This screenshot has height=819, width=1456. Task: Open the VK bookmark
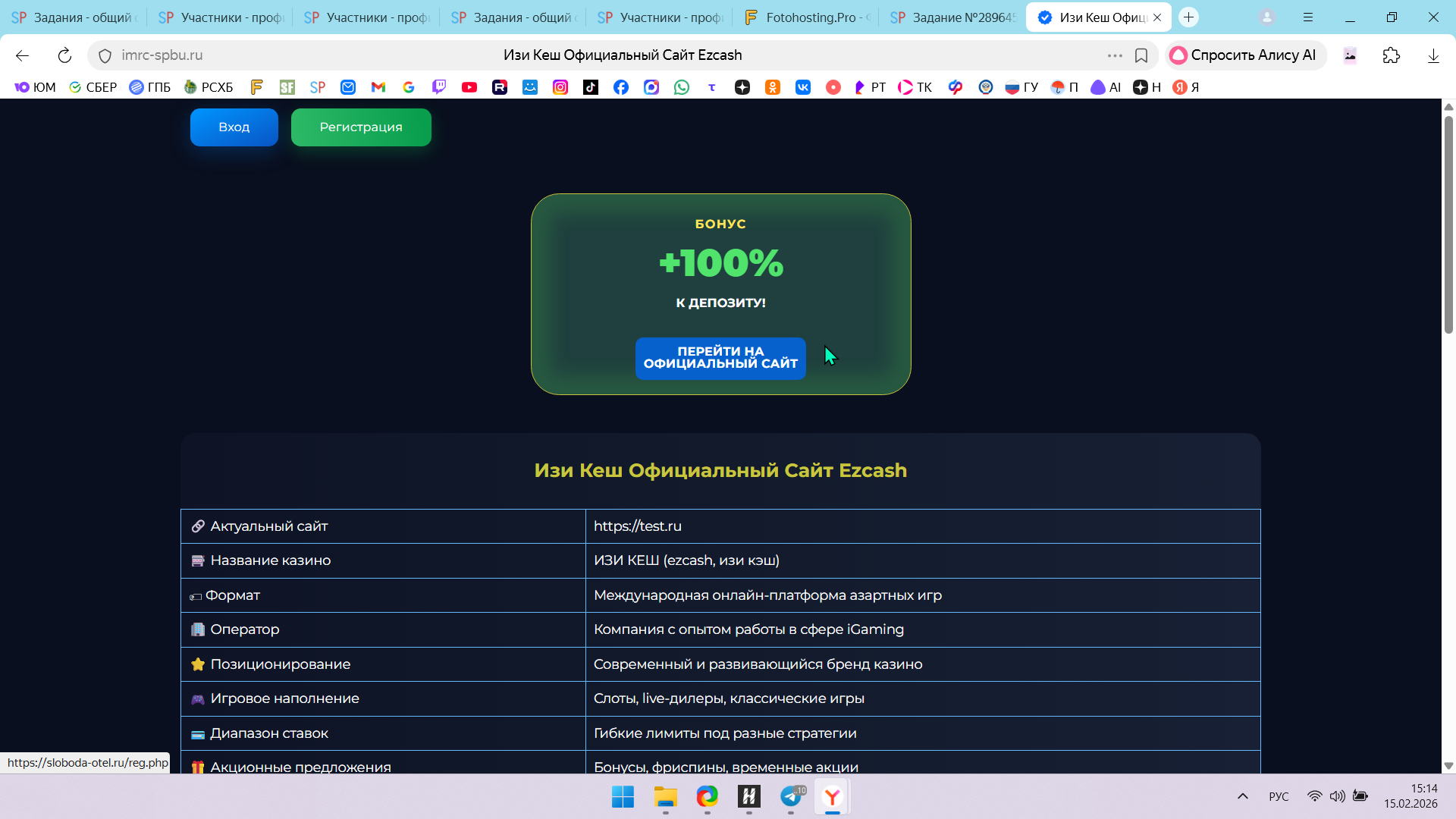click(x=803, y=87)
